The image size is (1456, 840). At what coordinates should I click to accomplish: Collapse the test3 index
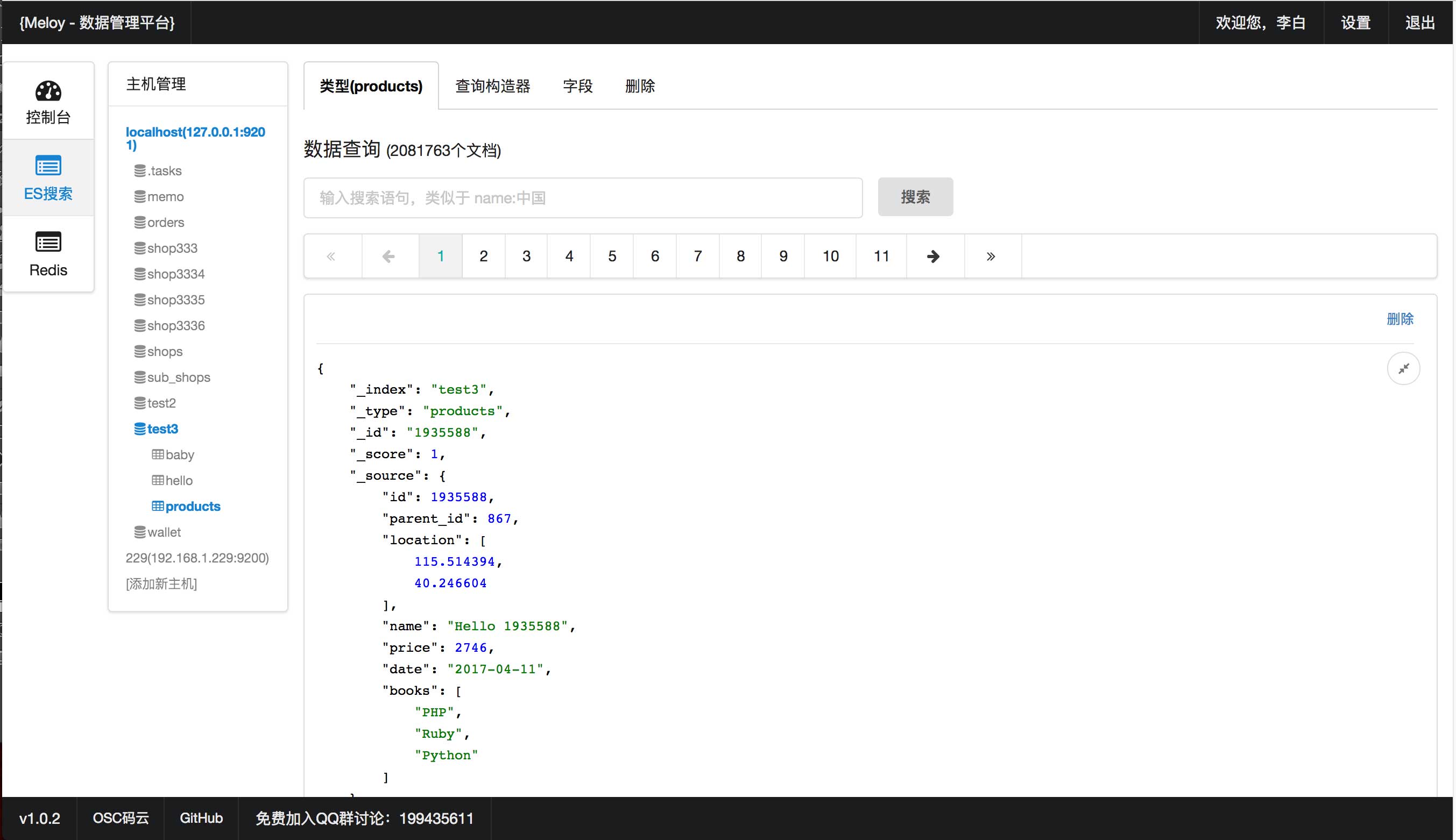pos(156,429)
